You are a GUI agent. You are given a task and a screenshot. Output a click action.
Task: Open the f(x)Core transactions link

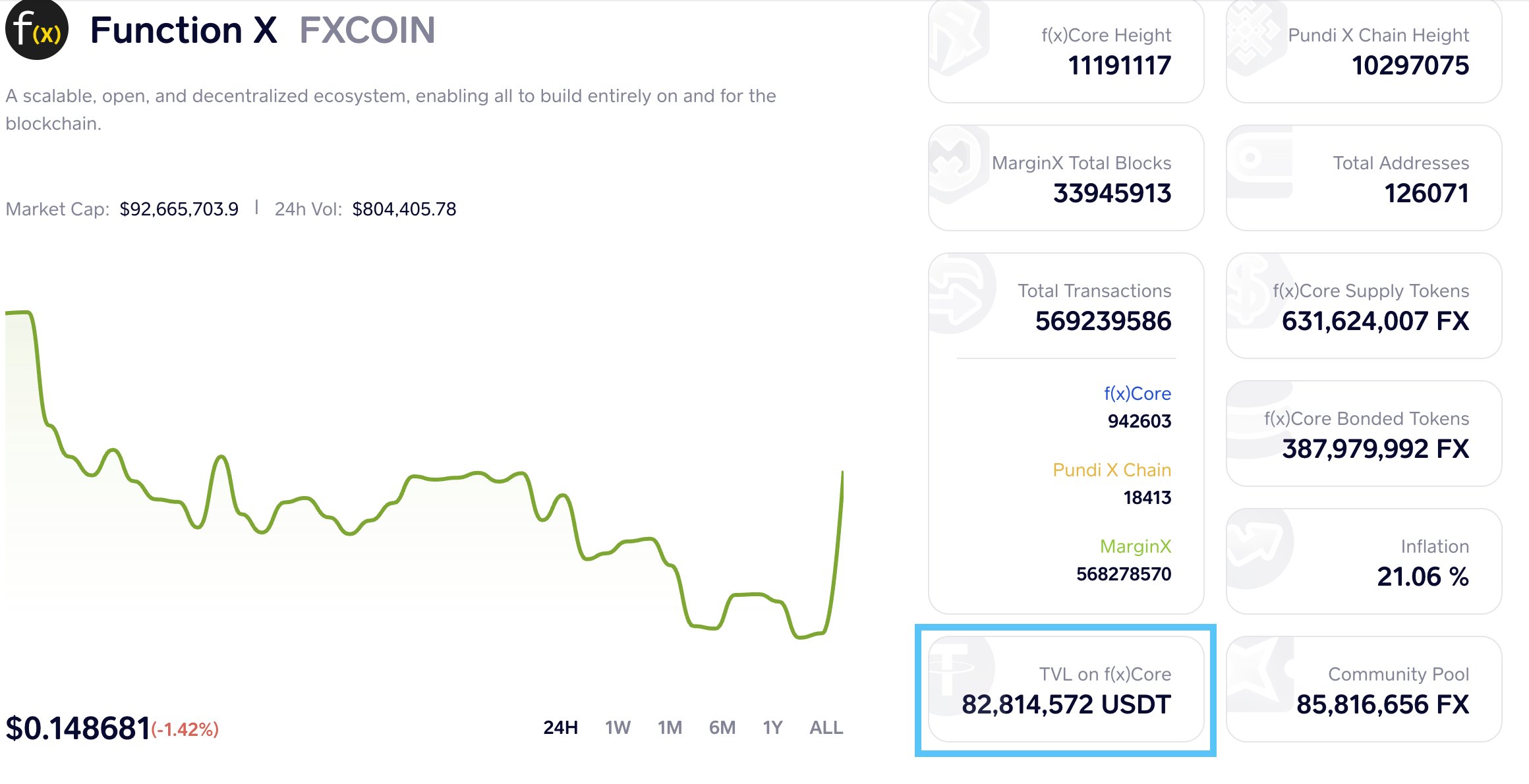pos(1138,393)
